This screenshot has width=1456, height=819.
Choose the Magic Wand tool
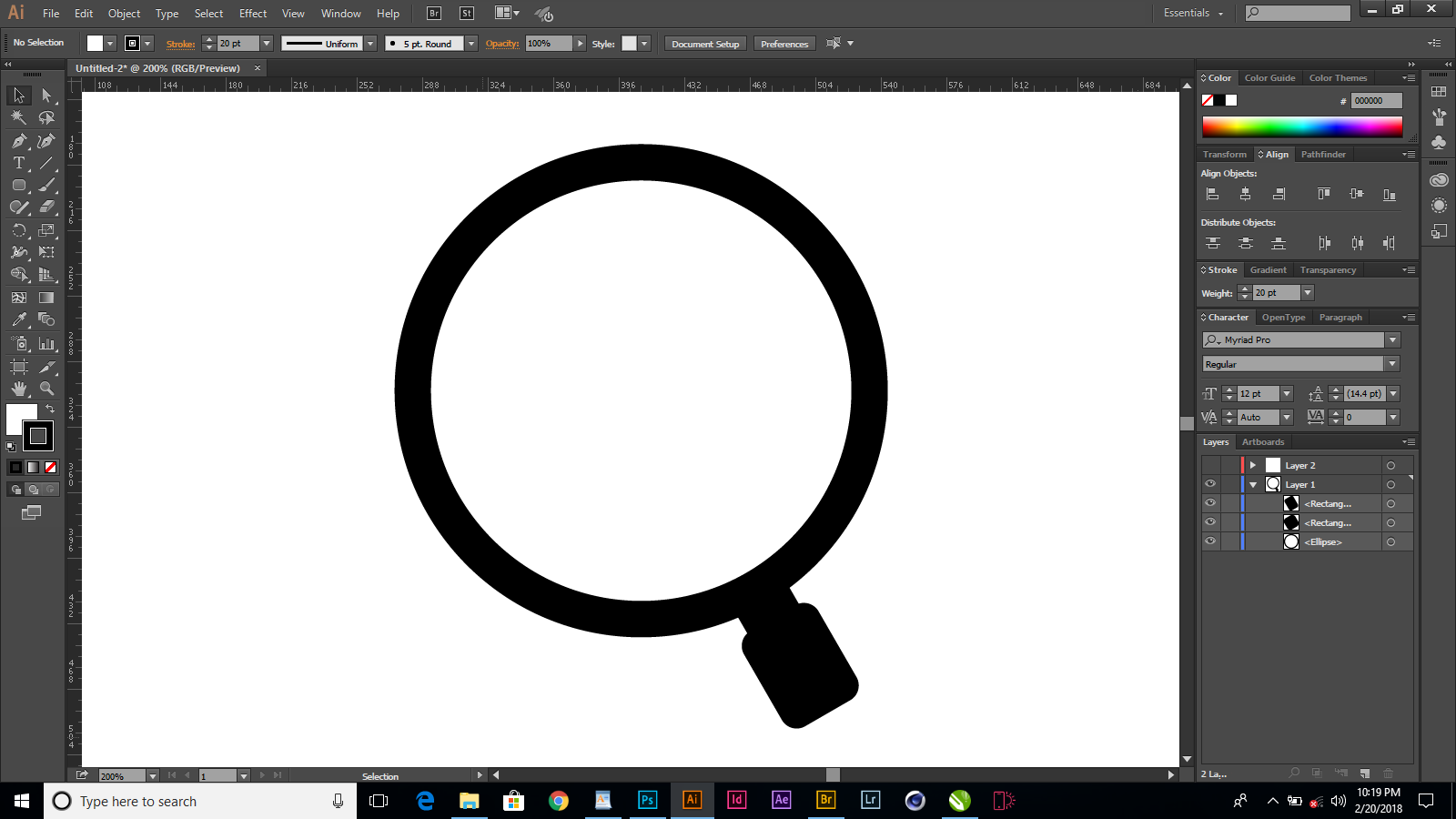pyautogui.click(x=19, y=117)
